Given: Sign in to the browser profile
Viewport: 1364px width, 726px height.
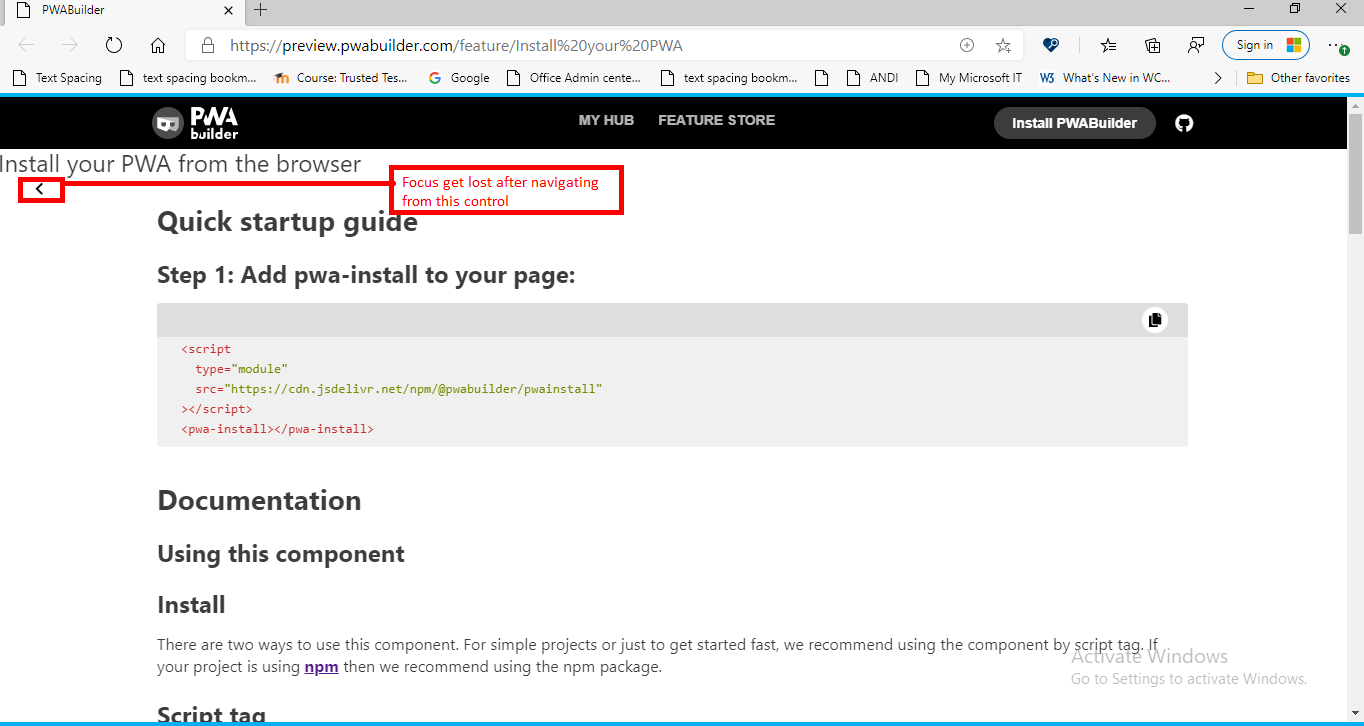Looking at the screenshot, I should point(1266,45).
